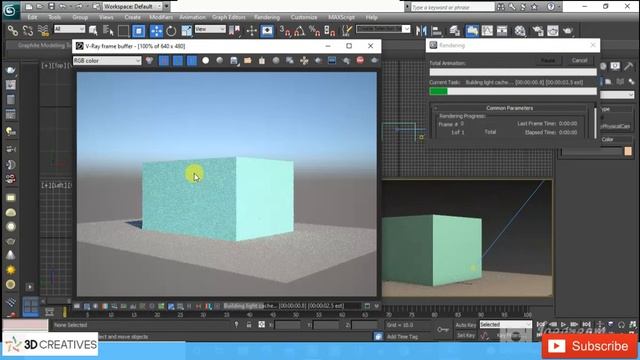Open the Create menu

132,17
